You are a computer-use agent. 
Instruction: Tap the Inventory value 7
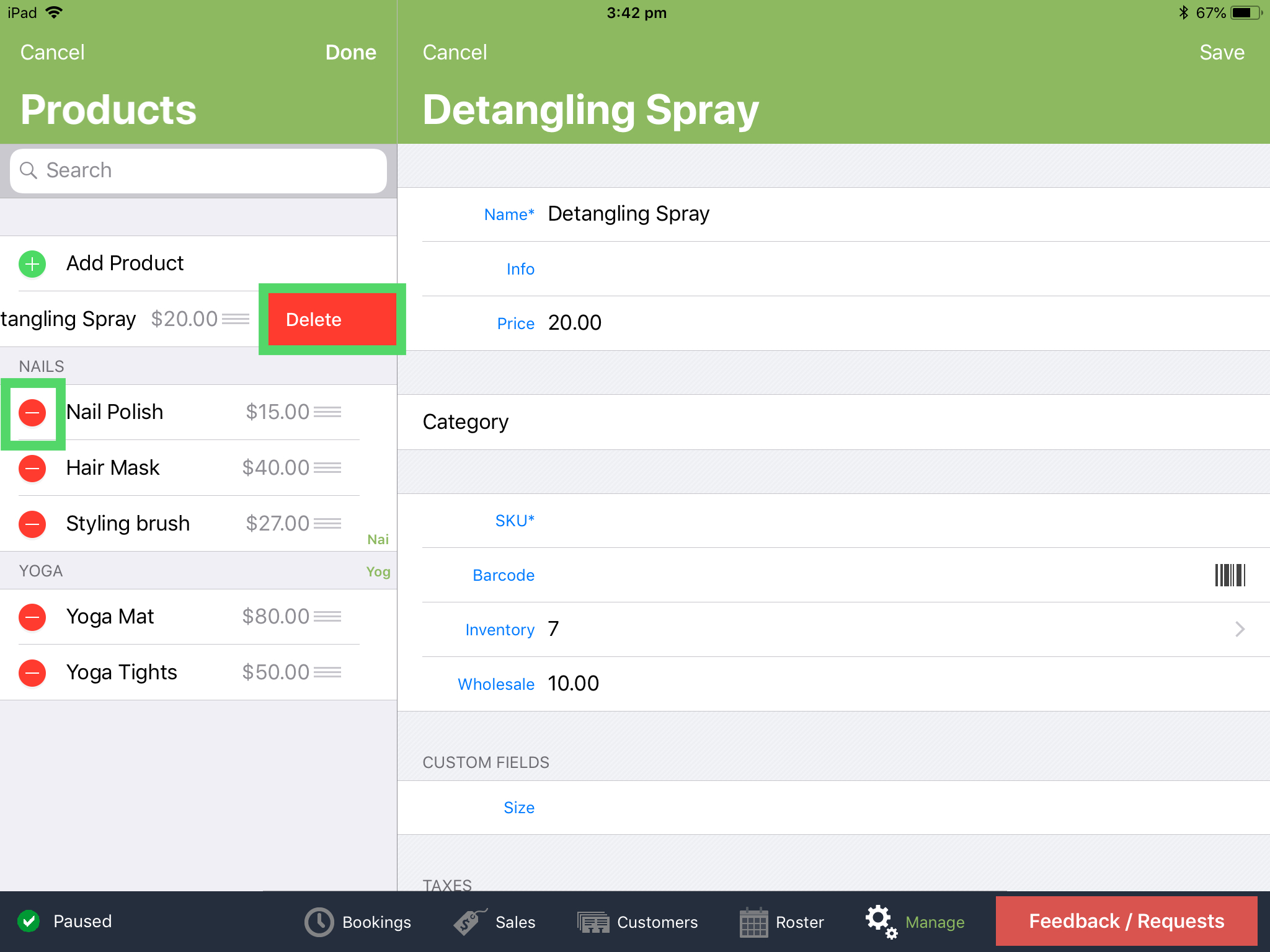(x=553, y=630)
